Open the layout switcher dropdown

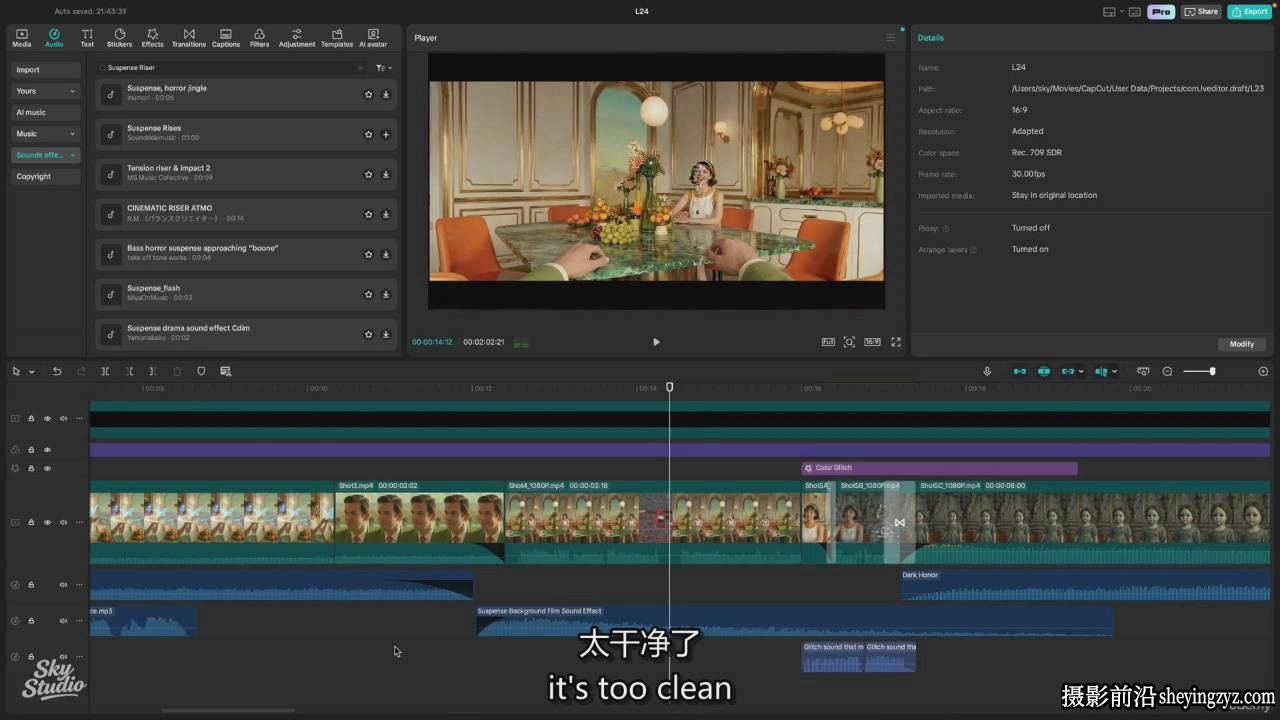[x=1113, y=12]
